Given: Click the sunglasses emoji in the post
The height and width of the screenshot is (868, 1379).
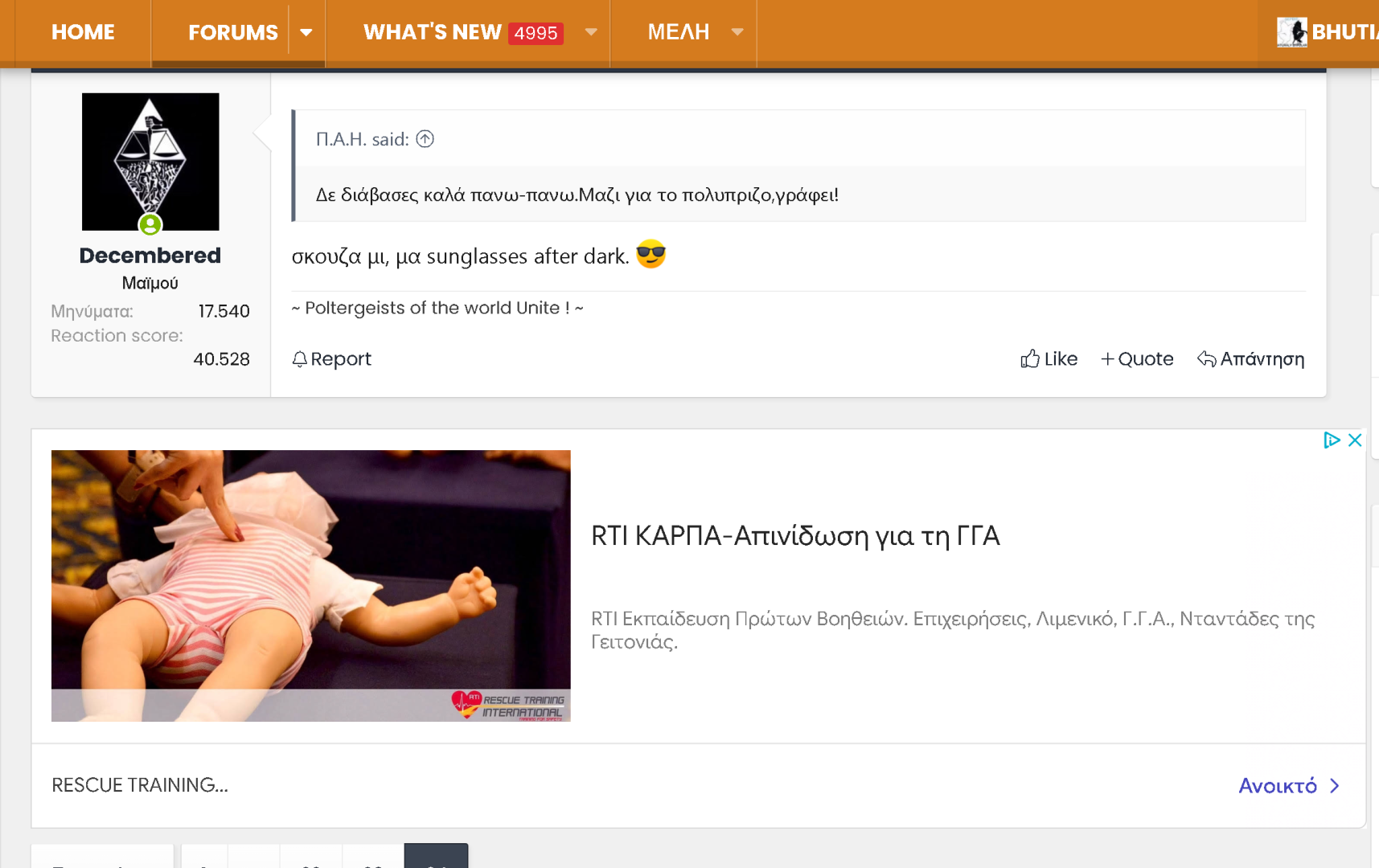Looking at the screenshot, I should (651, 255).
